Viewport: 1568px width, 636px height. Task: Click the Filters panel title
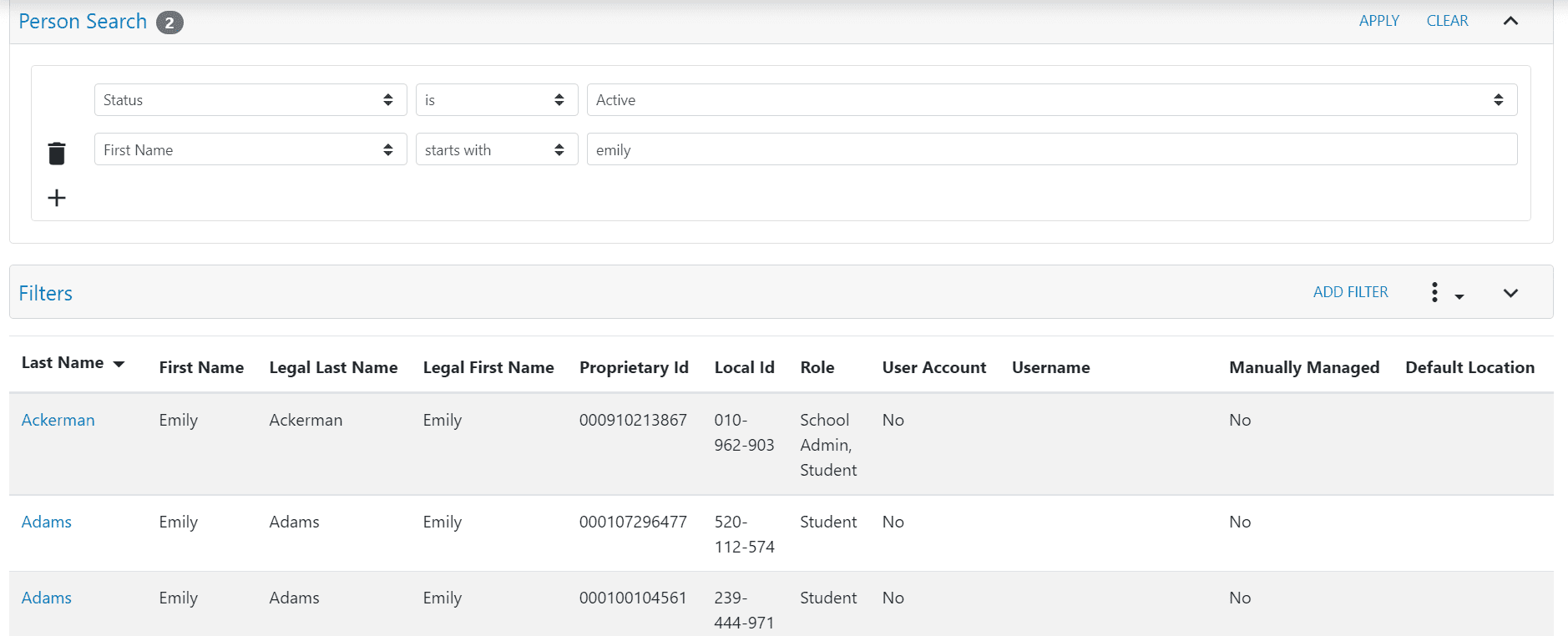46,294
